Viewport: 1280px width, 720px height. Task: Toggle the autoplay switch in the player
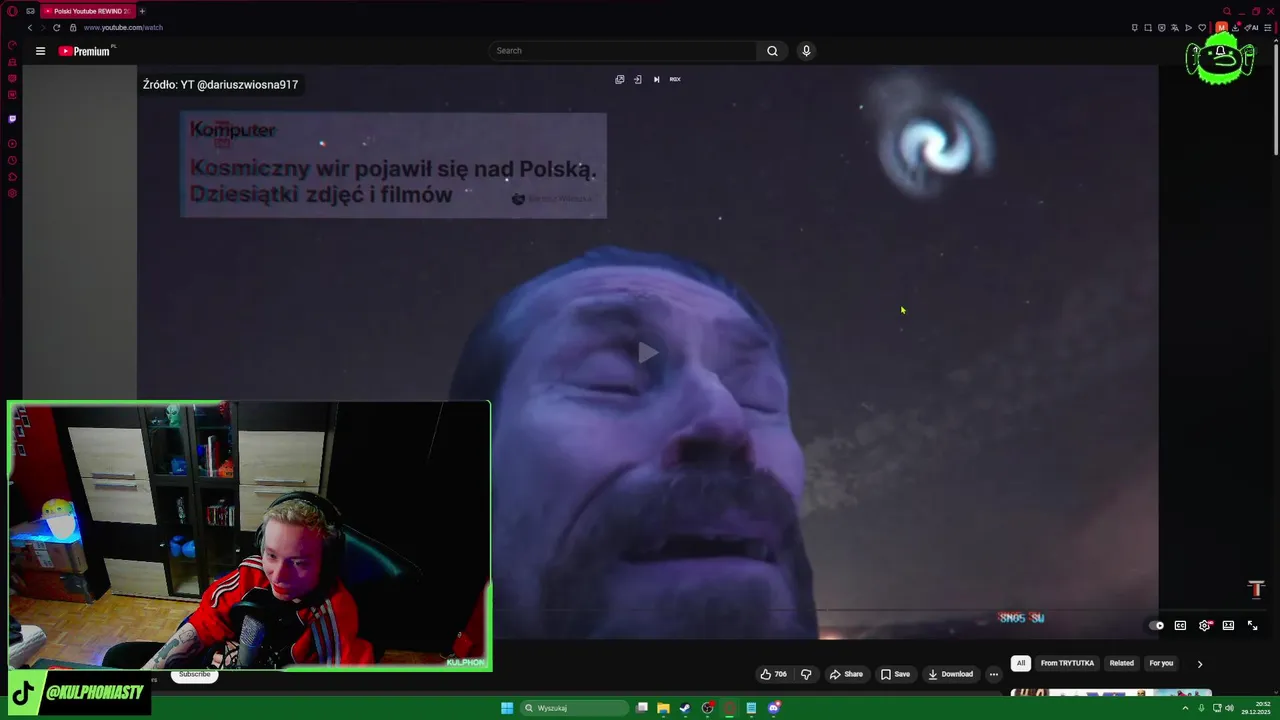[x=1156, y=626]
